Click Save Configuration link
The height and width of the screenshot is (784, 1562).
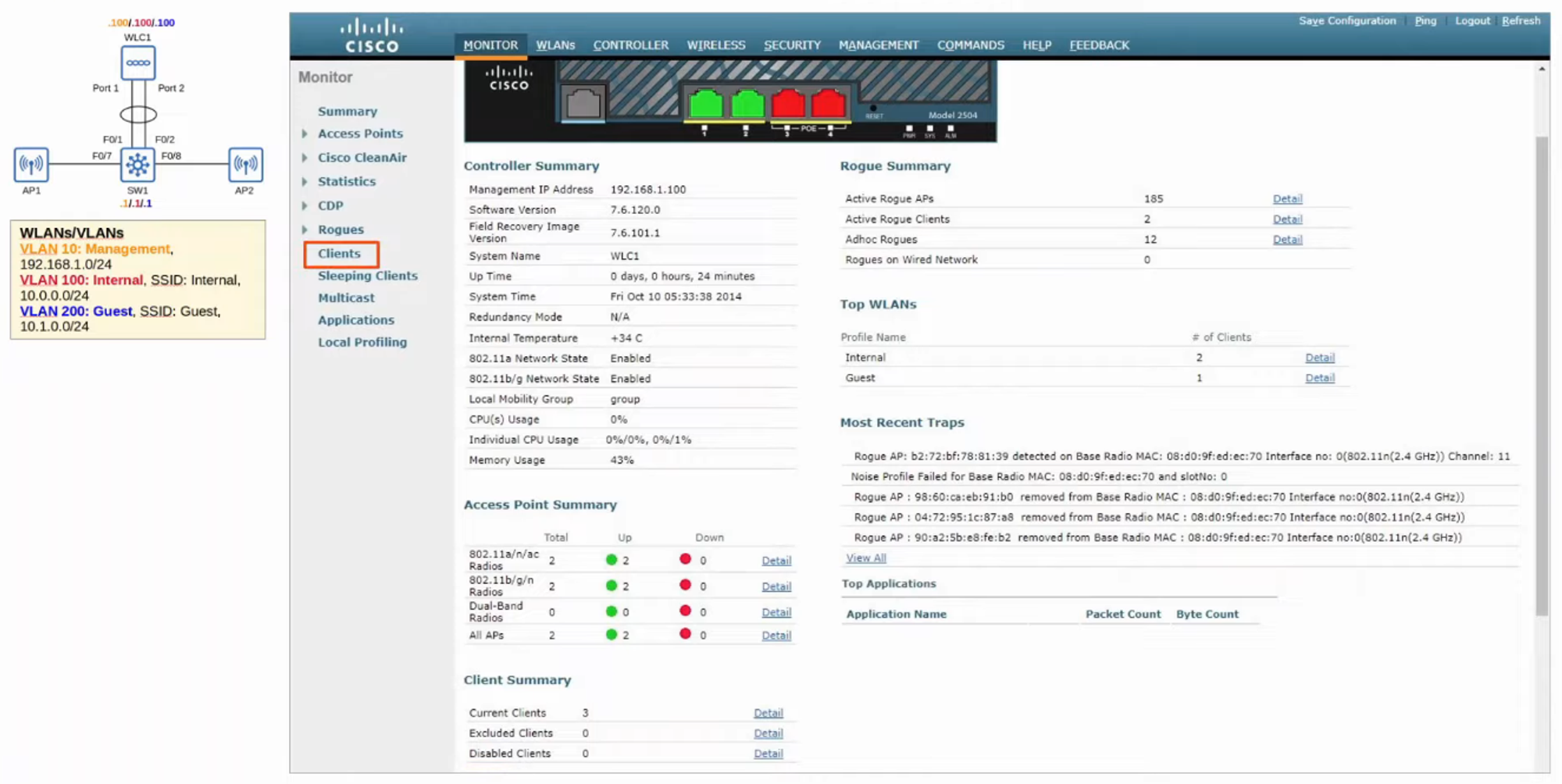point(1346,21)
